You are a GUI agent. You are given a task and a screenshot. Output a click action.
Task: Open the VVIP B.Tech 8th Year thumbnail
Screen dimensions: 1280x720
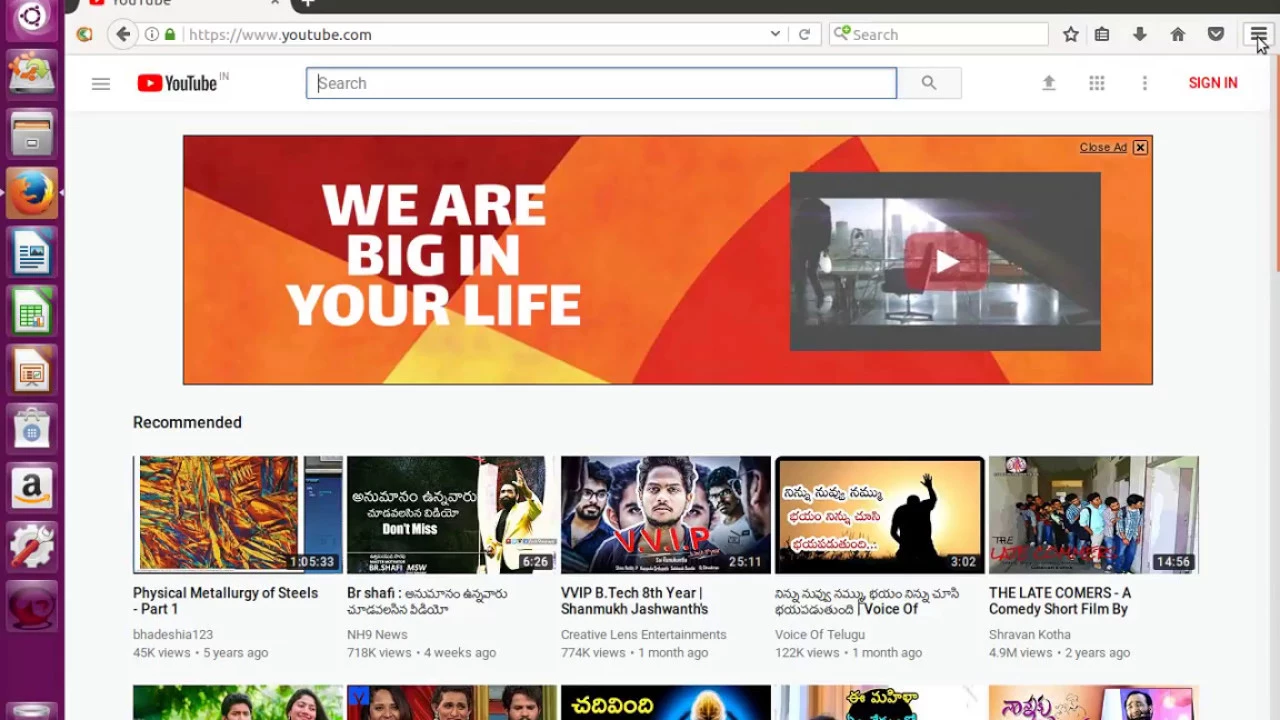[x=666, y=515]
